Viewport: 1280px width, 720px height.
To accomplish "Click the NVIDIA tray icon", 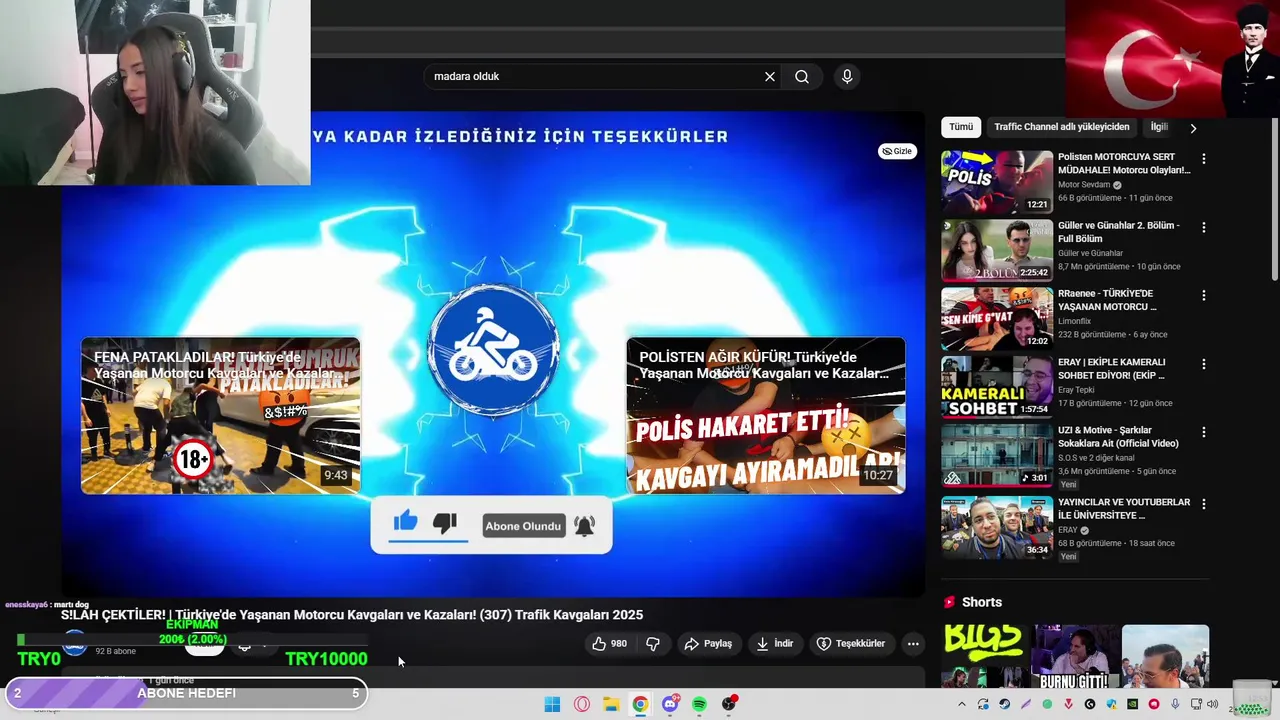I will (x=1132, y=704).
